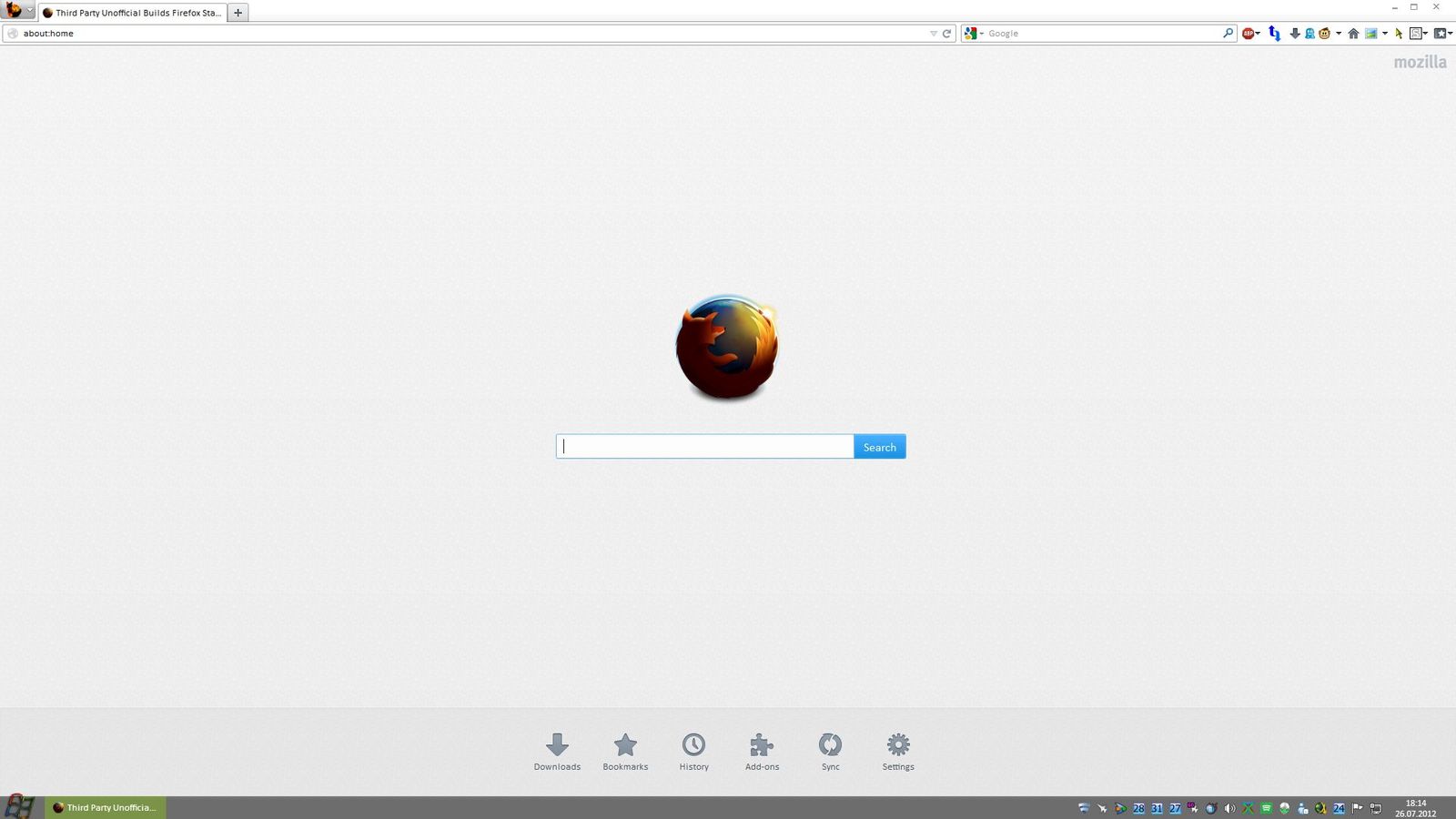Click the Adblock Plus toolbar icon
Screen dimensions: 1456x819
pos(1248,34)
